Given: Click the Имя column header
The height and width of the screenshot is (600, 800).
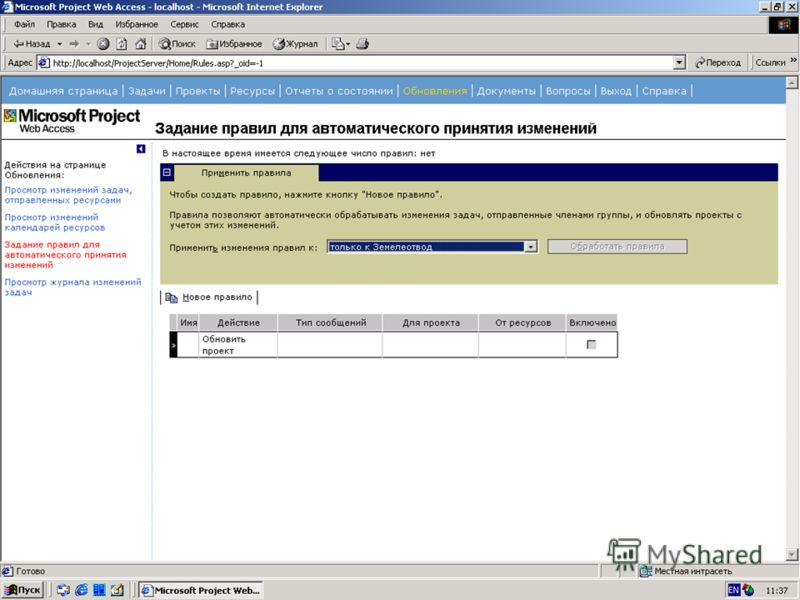Looking at the screenshot, I should 188,322.
